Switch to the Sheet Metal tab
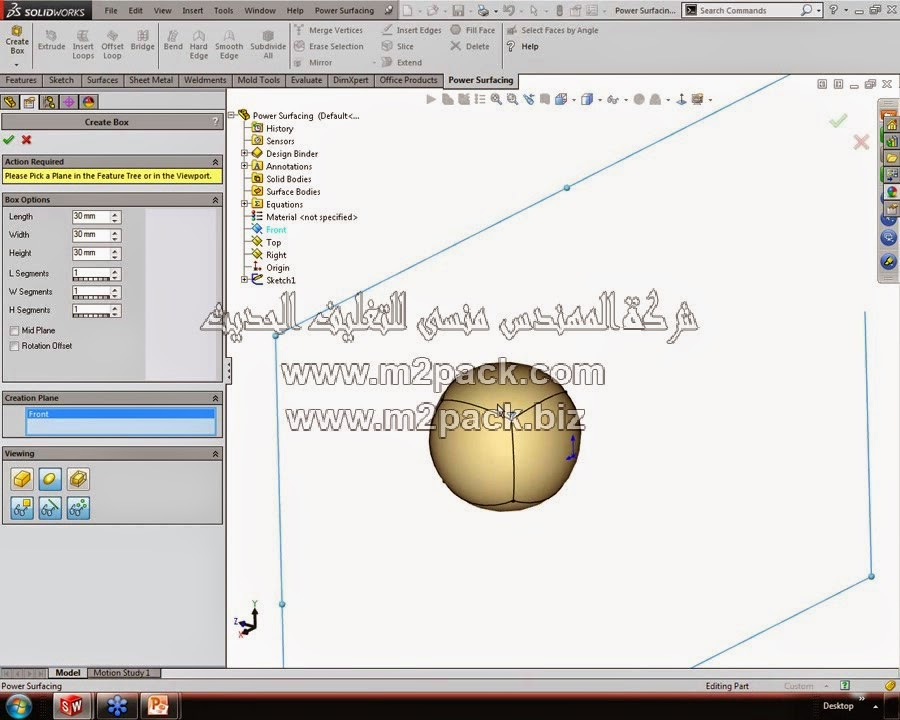This screenshot has height=720, width=900. 151,80
